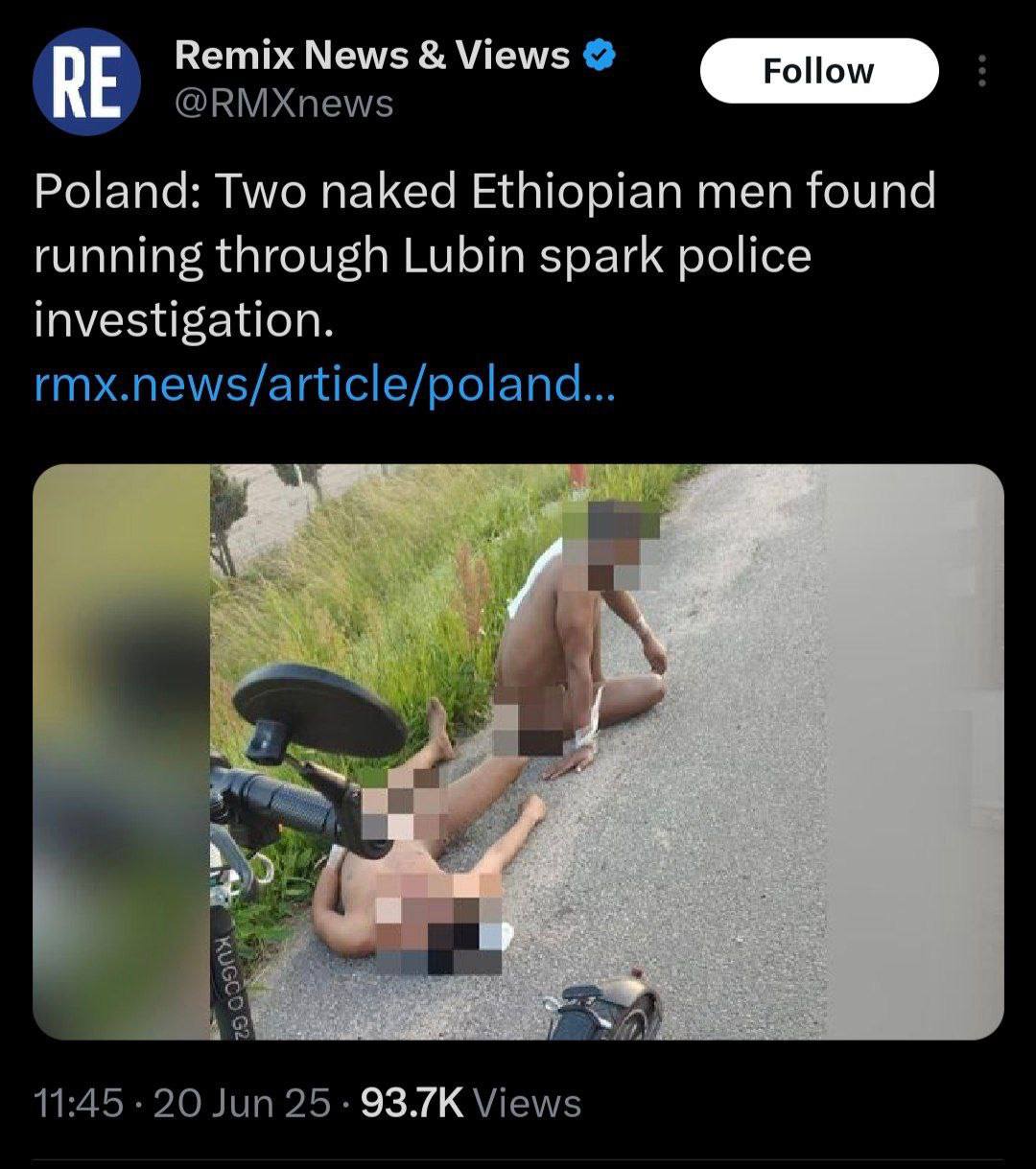Open the rmx.news/article/poland link
1036x1169 pixels.
pyautogui.click(x=321, y=385)
